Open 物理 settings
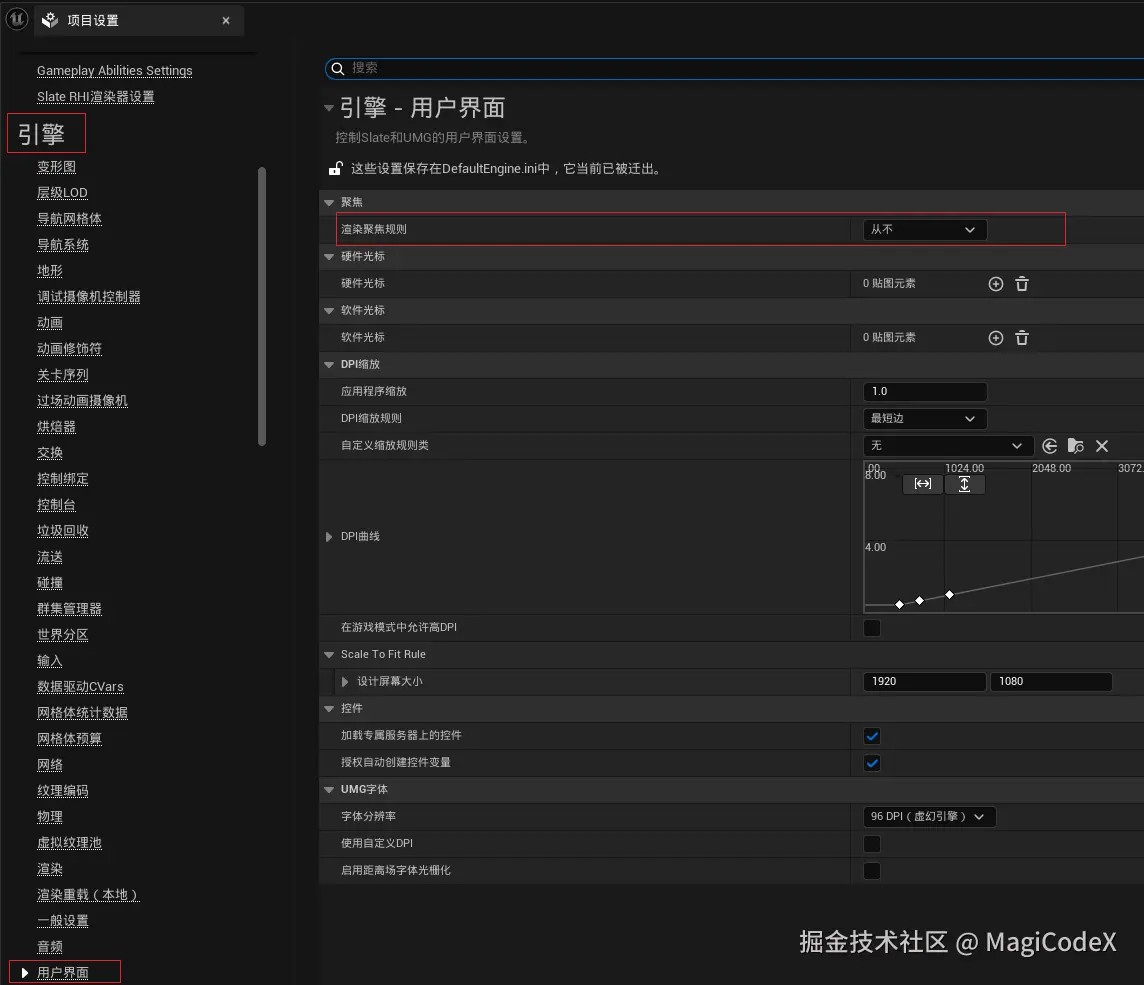 pos(50,817)
